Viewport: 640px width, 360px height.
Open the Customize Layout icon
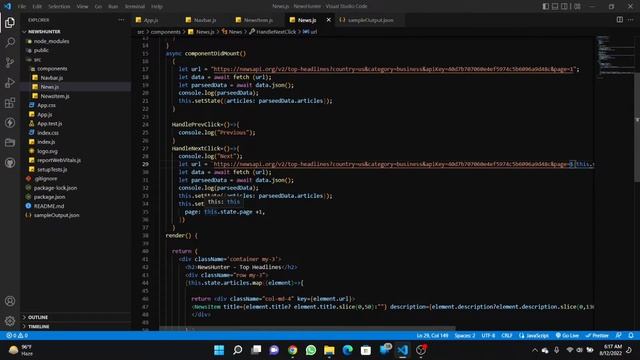pyautogui.click(x=577, y=6)
